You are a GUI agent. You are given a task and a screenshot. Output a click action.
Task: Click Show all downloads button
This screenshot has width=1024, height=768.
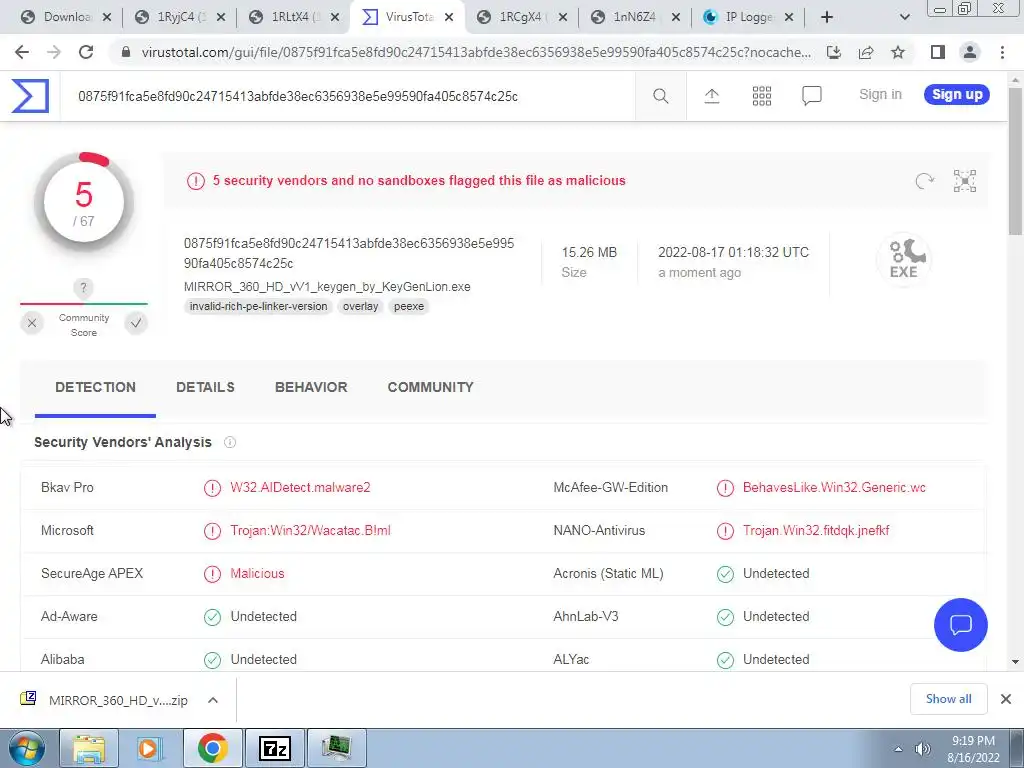click(x=948, y=699)
